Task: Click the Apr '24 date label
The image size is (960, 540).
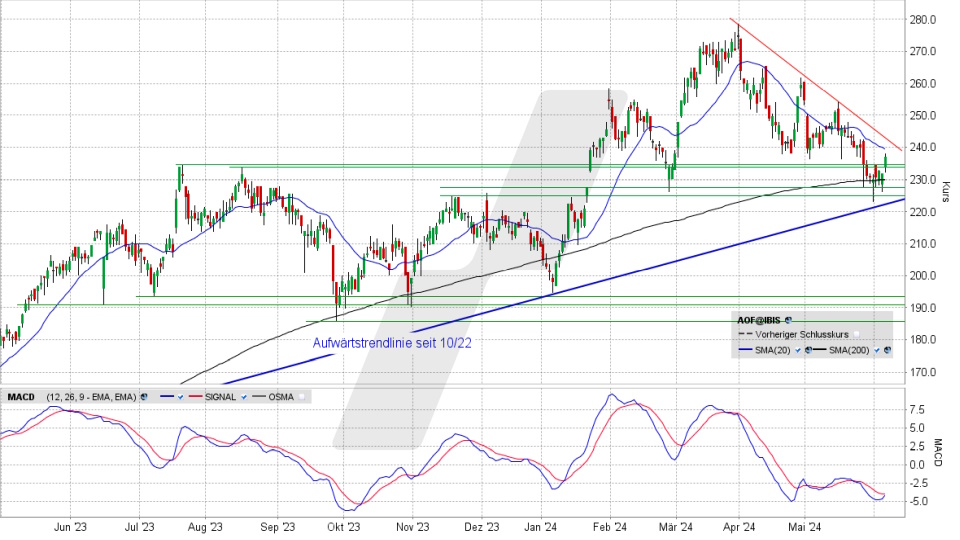Action: pos(739,527)
